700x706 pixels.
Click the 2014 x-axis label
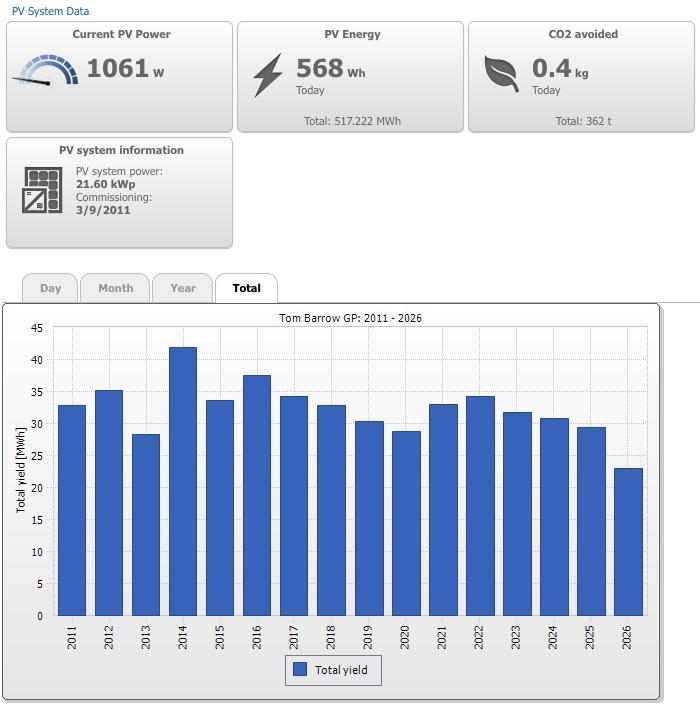[x=182, y=637]
